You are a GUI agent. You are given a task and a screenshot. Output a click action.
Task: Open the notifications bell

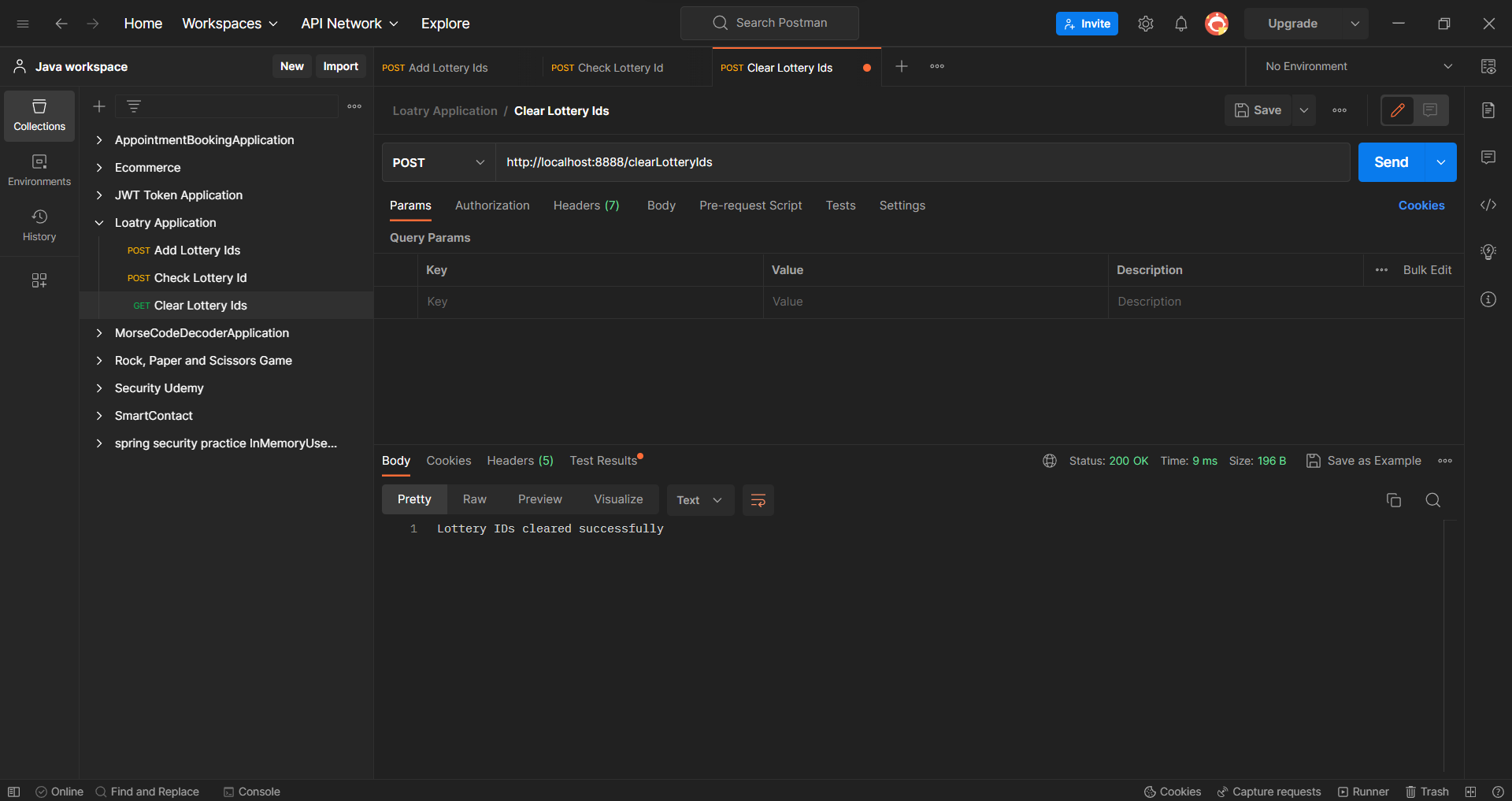pyautogui.click(x=1180, y=23)
